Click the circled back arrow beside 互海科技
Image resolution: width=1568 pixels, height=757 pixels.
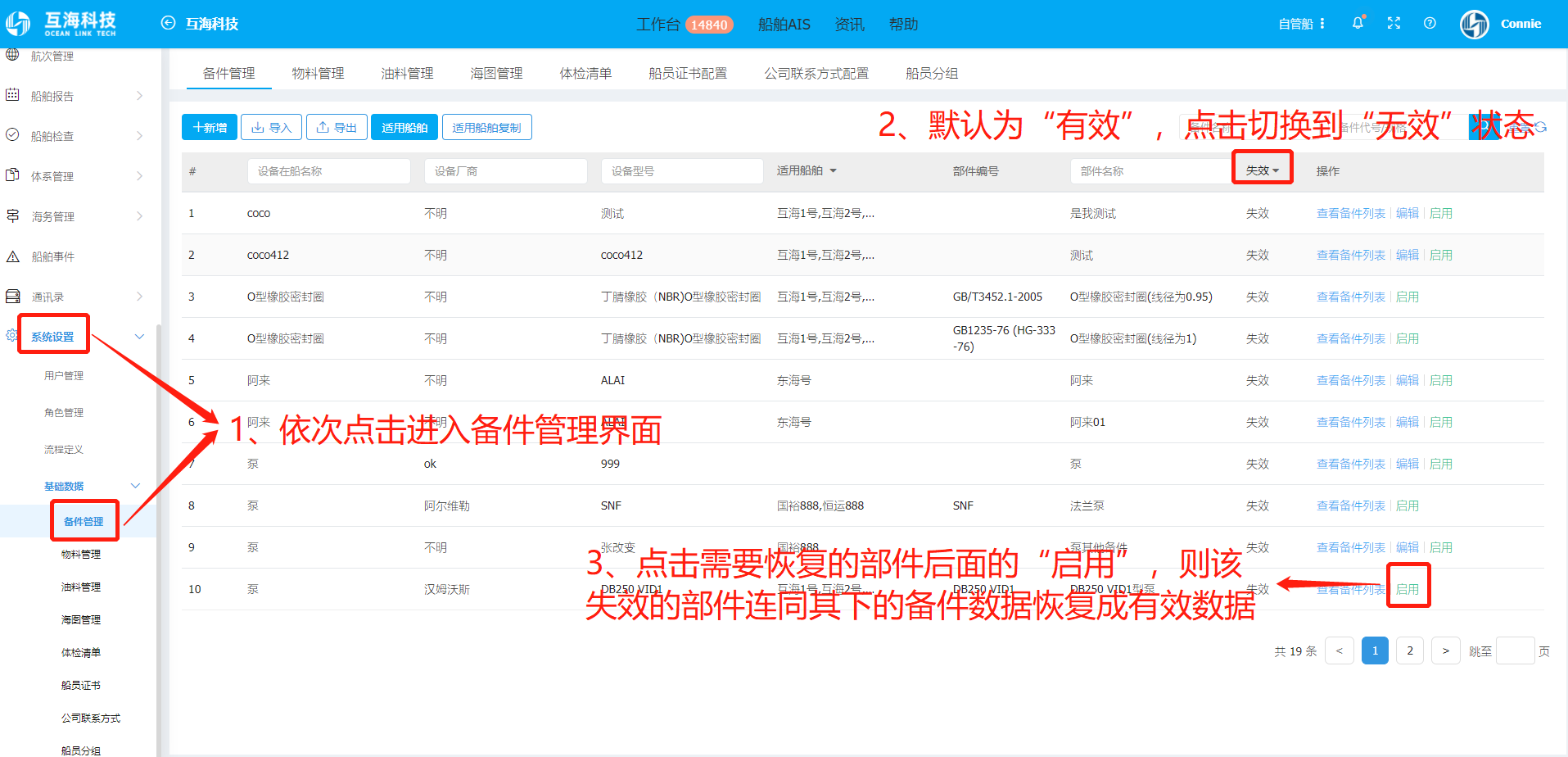168,23
